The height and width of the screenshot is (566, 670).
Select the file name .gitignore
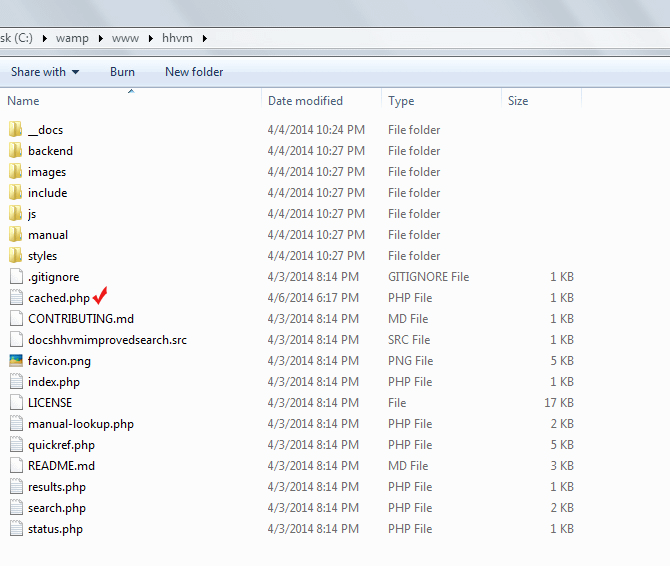click(53, 277)
